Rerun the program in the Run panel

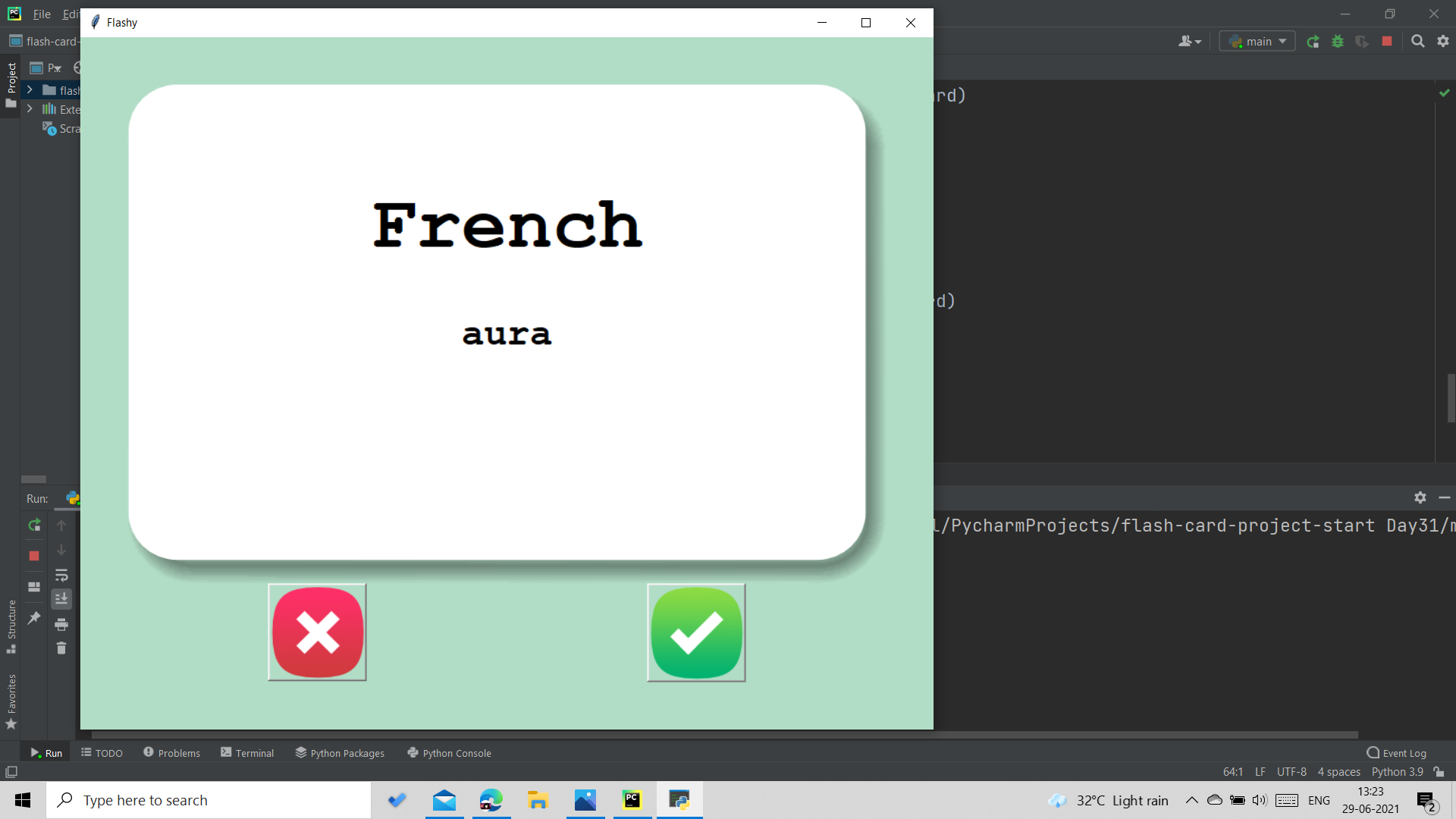pyautogui.click(x=33, y=524)
